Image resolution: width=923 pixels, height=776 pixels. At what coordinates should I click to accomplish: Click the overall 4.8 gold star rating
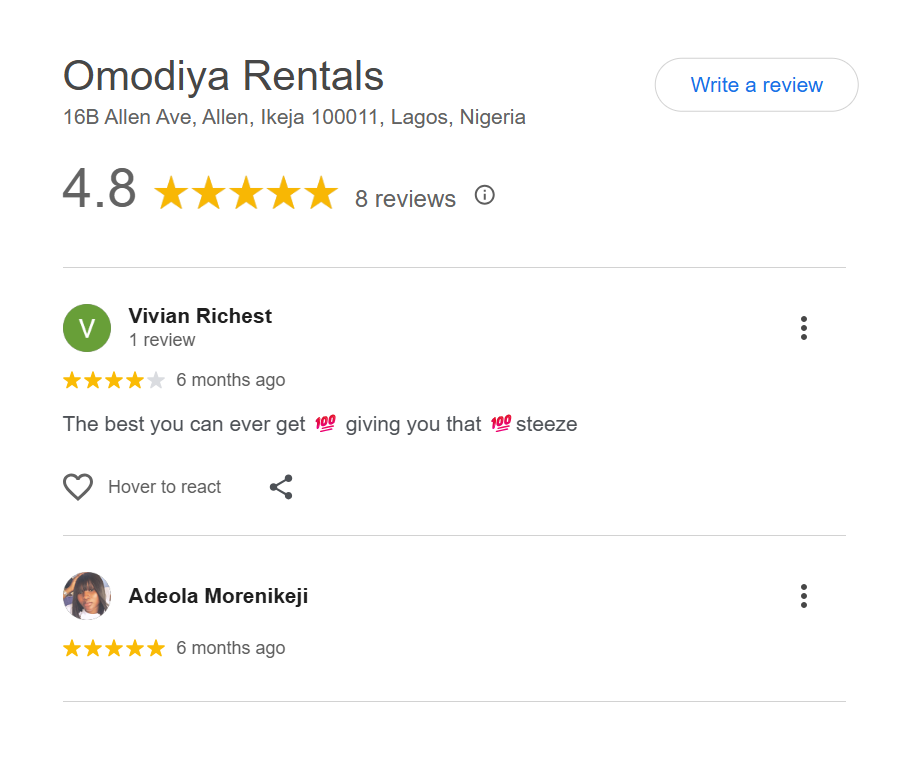(x=246, y=194)
